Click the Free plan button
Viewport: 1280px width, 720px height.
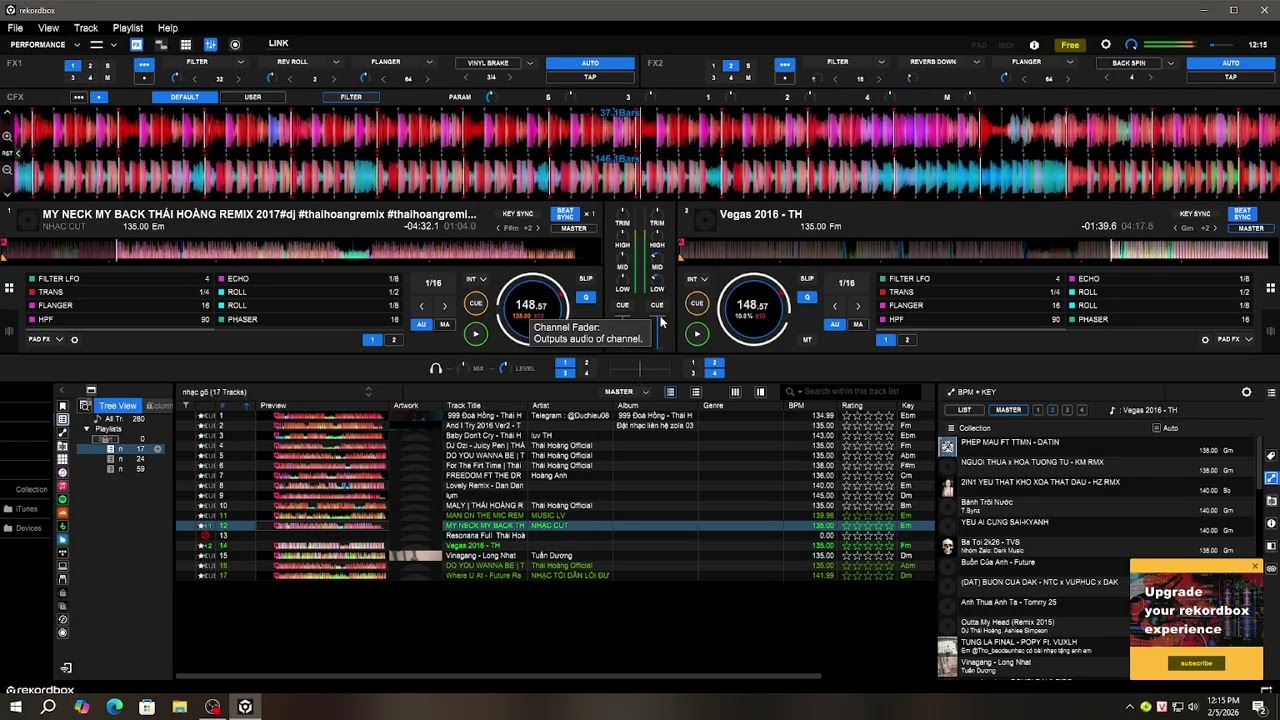point(1070,45)
